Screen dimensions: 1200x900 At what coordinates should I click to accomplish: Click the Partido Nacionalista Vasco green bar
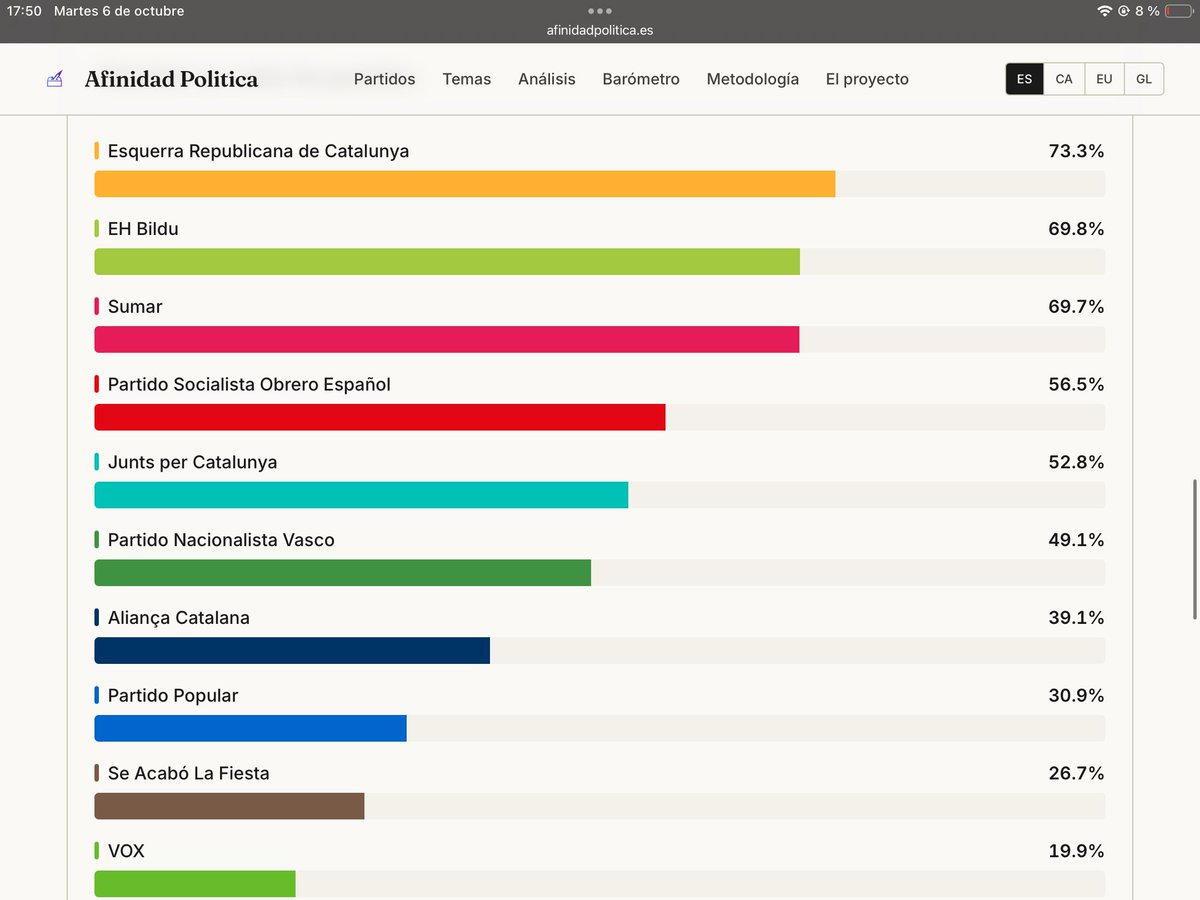[x=343, y=573]
